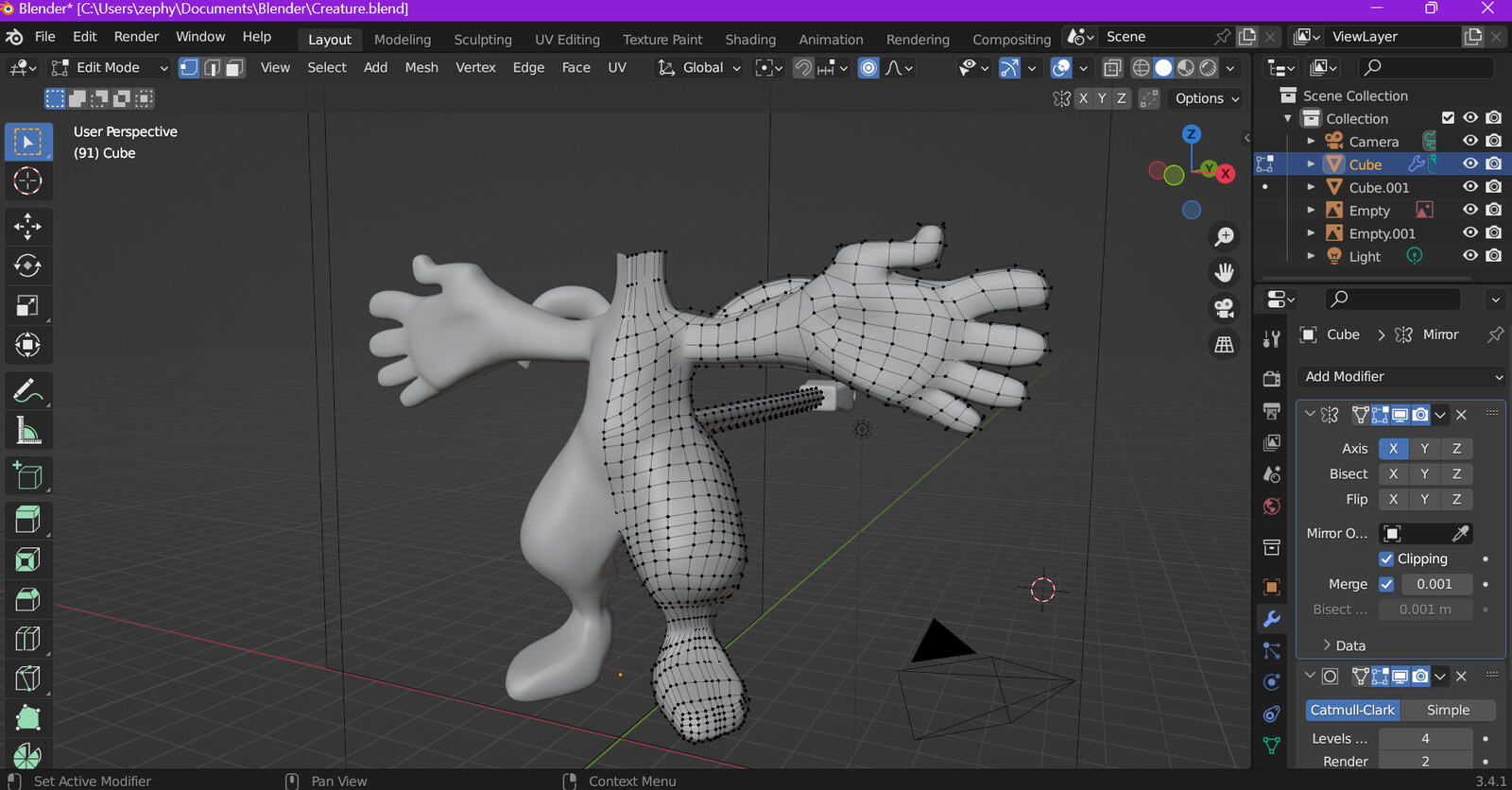Switch to face select mode
Image resolution: width=1512 pixels, height=790 pixels.
click(234, 68)
